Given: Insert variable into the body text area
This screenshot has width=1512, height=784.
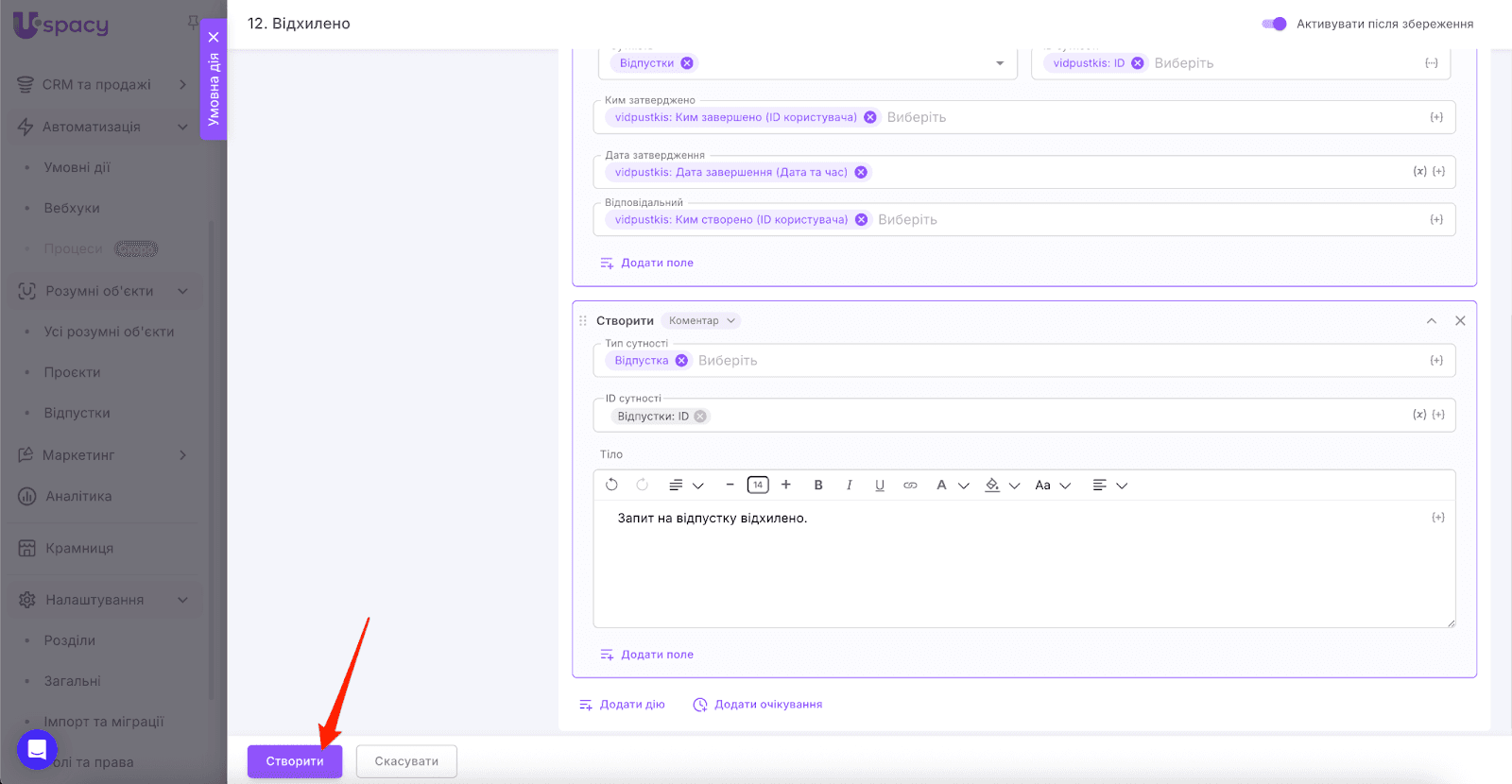Looking at the screenshot, I should (1438, 518).
